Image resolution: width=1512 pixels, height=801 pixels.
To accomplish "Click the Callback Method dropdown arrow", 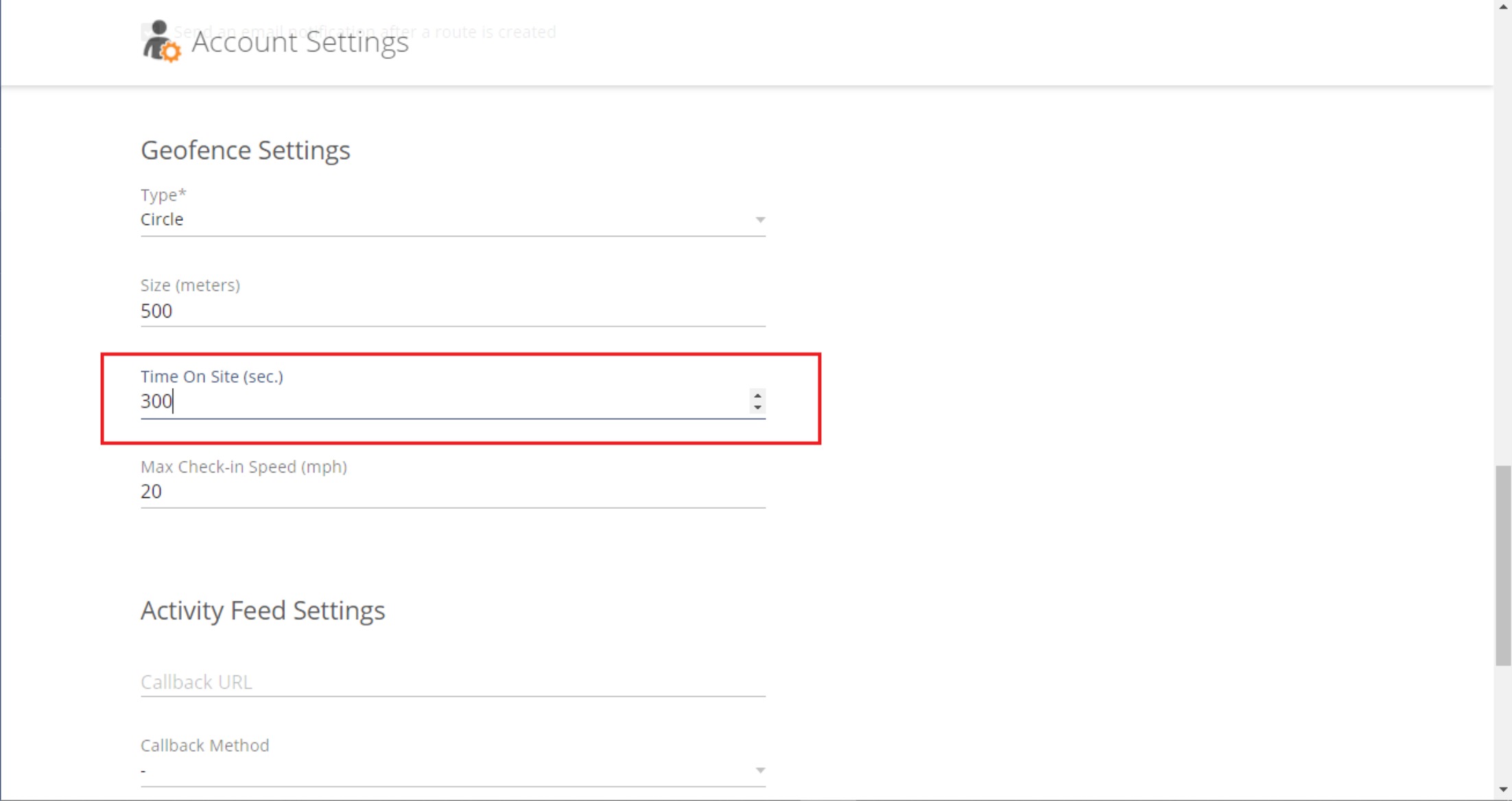I will pyautogui.click(x=760, y=771).
